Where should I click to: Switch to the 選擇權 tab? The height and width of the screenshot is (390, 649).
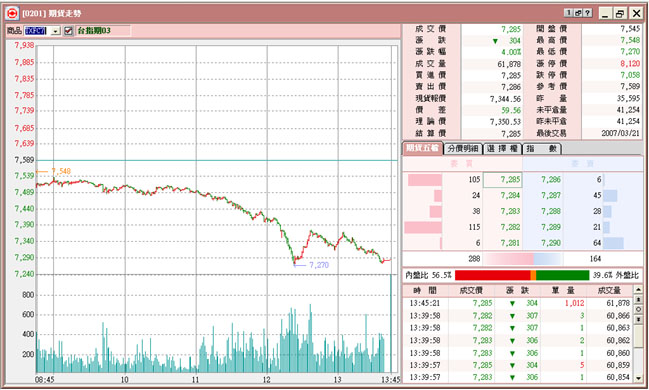coord(502,149)
